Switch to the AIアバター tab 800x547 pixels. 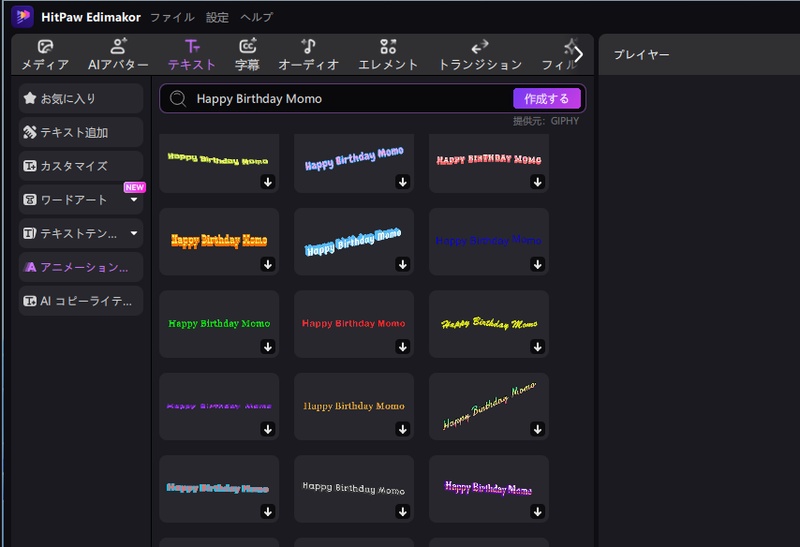click(x=118, y=55)
